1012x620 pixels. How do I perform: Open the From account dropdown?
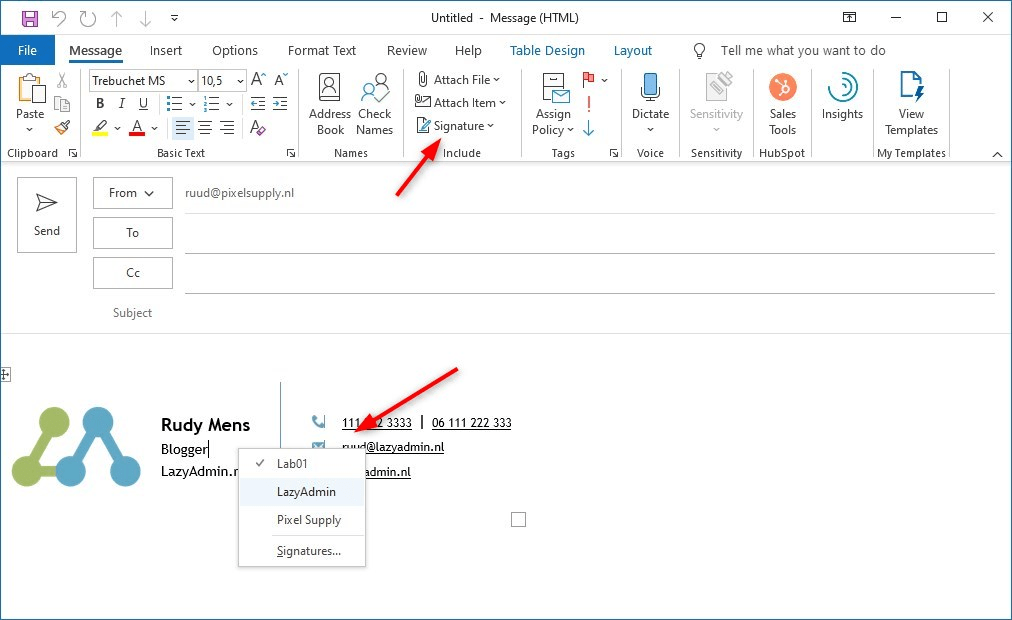[x=132, y=193]
